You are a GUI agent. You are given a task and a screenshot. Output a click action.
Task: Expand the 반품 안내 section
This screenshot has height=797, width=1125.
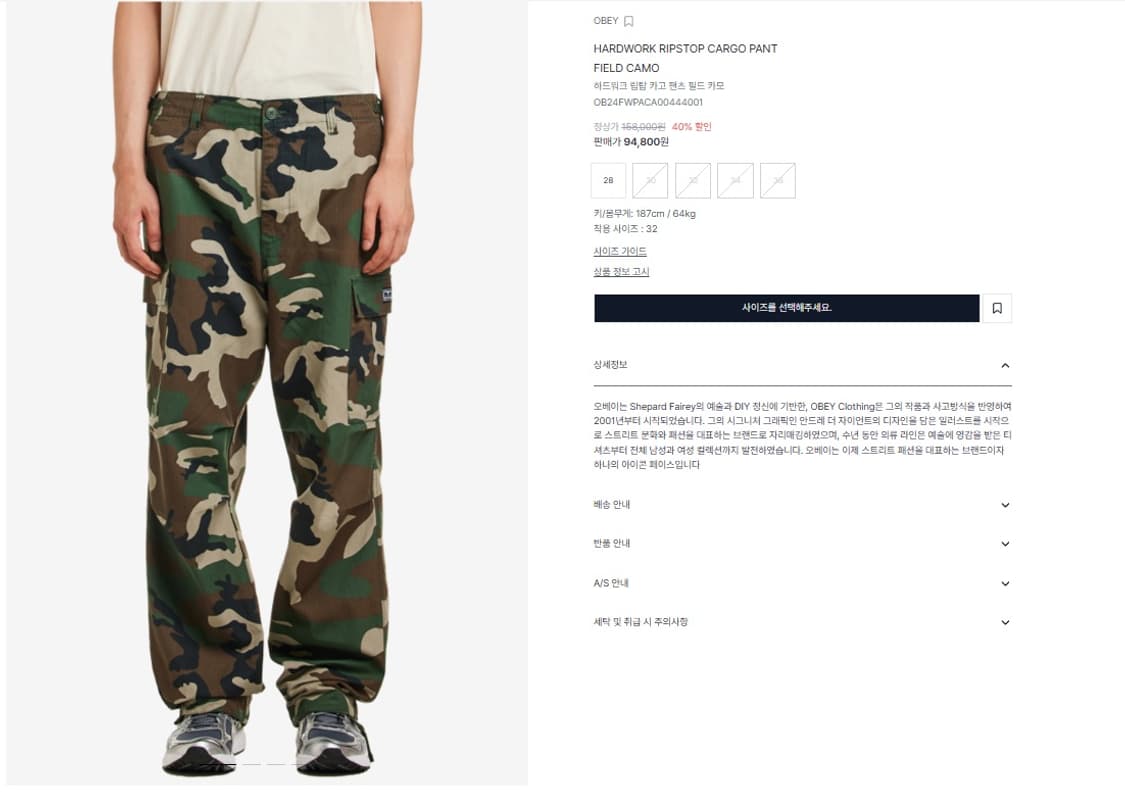pyautogui.click(x=802, y=543)
